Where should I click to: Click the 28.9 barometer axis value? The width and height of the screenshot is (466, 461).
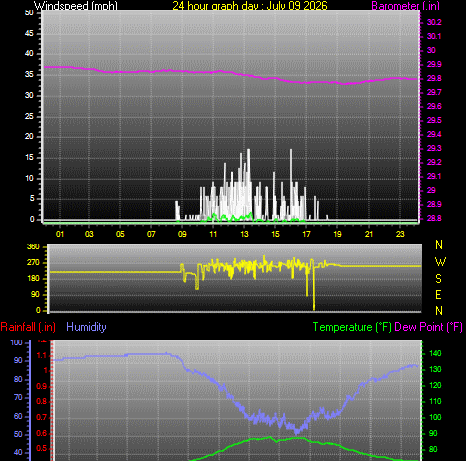tap(434, 204)
